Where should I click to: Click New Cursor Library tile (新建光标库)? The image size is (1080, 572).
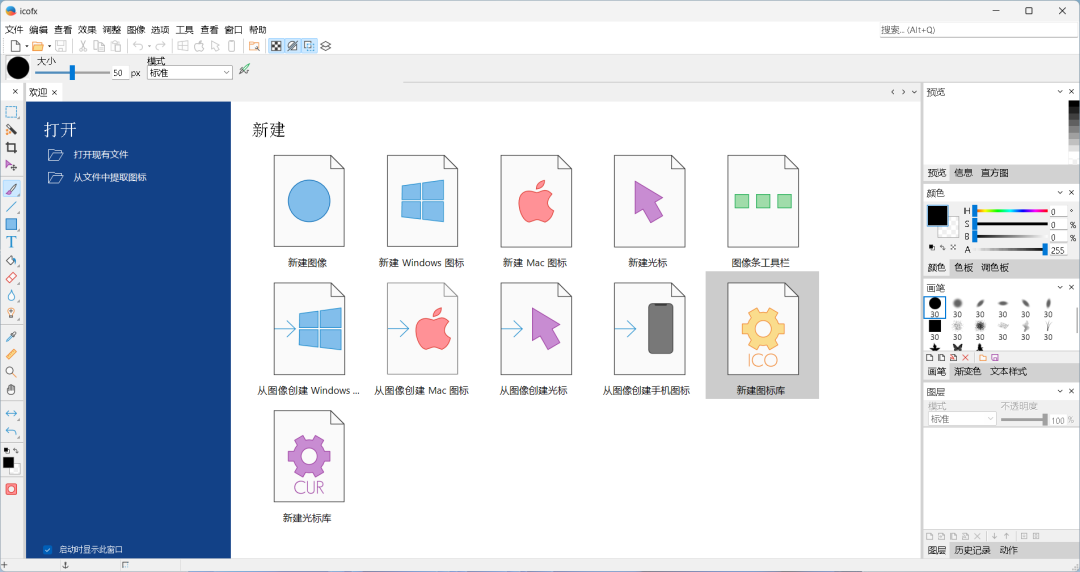coord(308,467)
